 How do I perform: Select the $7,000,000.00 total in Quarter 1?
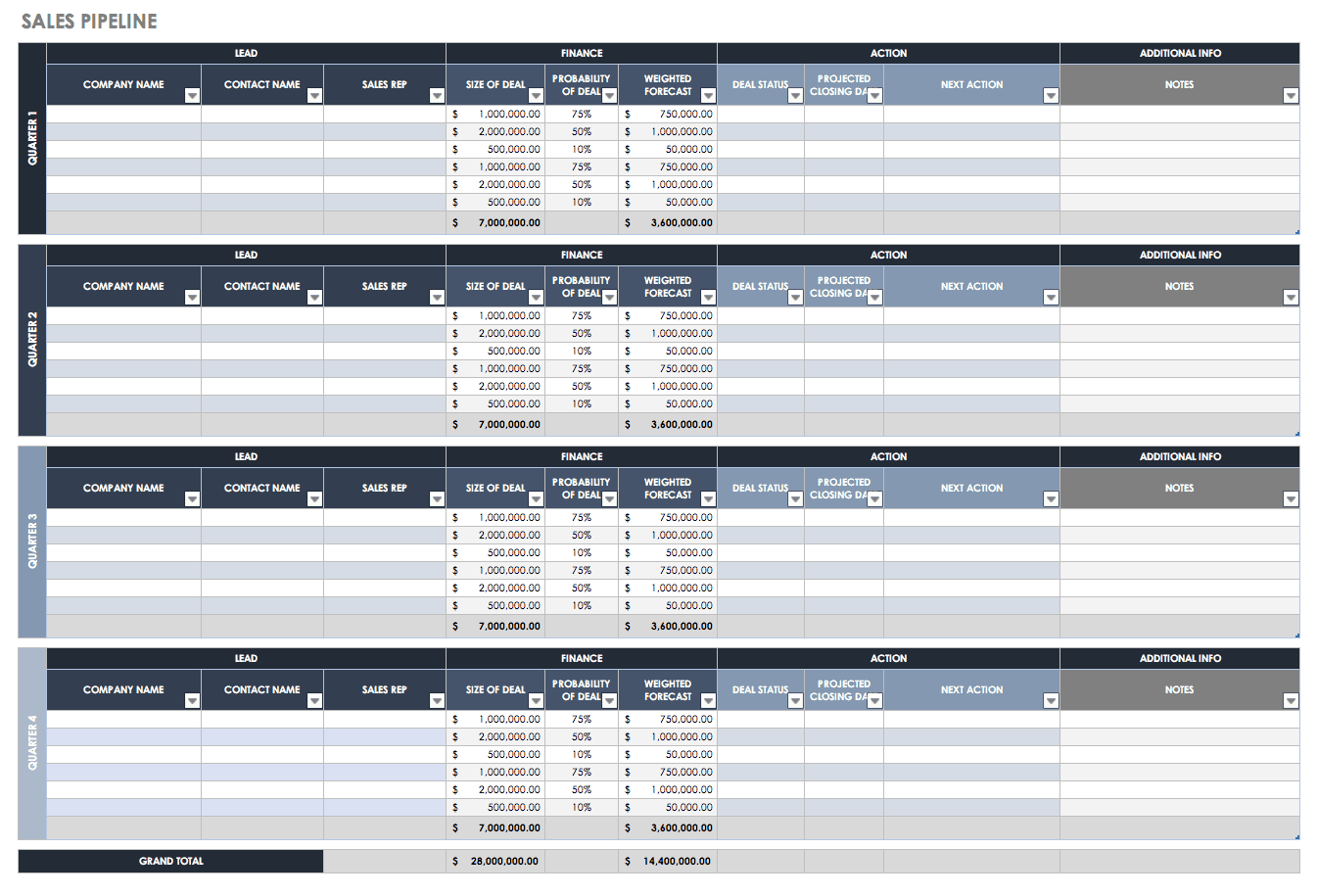(x=494, y=222)
